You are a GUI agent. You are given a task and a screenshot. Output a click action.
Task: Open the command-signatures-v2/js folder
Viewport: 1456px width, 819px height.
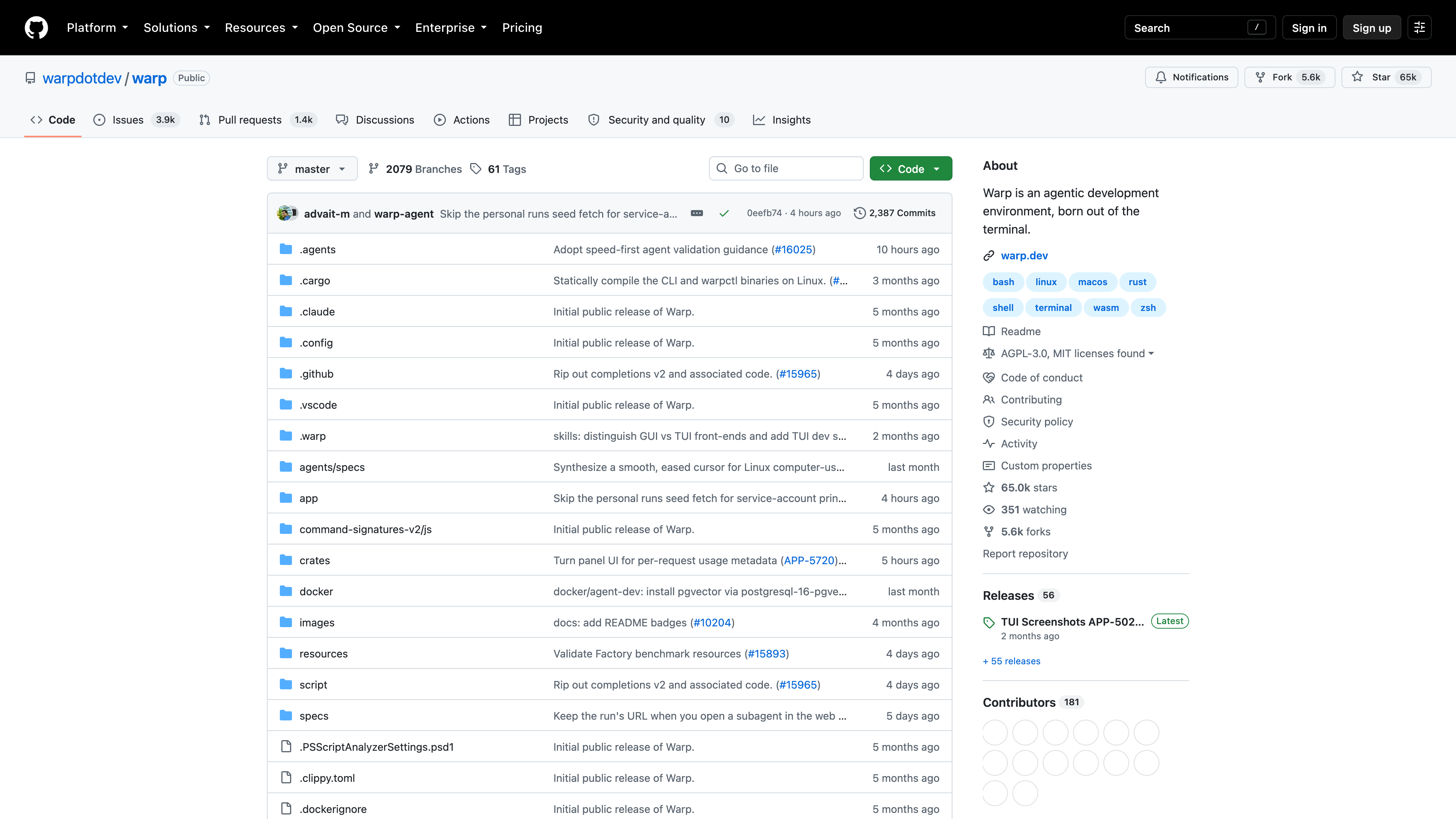point(366,529)
